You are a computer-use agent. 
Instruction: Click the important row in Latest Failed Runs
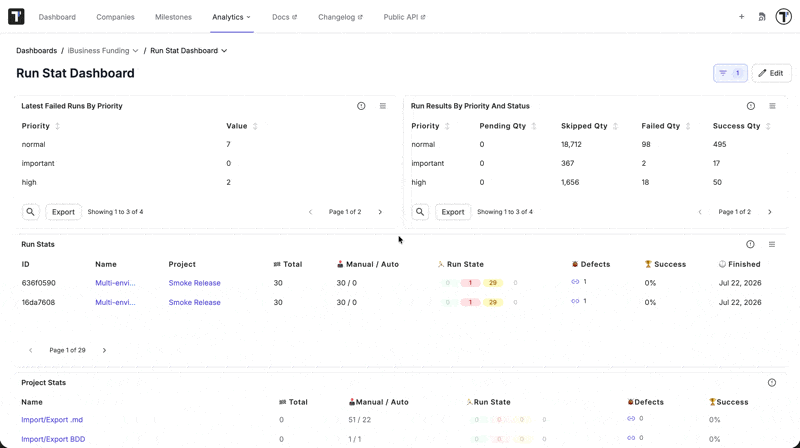pyautogui.click(x=206, y=164)
